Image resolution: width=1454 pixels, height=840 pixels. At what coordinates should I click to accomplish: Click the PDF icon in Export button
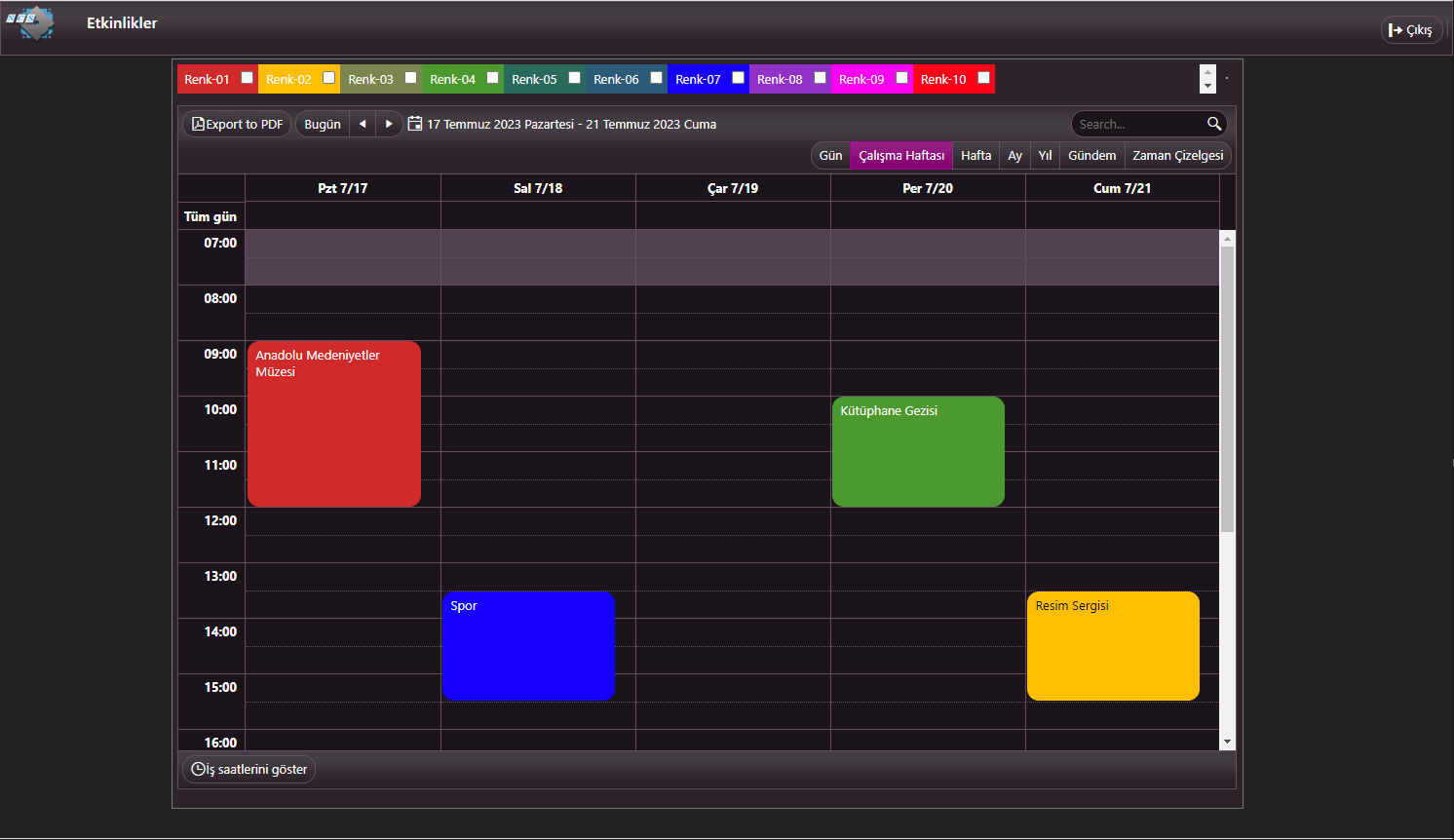[x=198, y=124]
